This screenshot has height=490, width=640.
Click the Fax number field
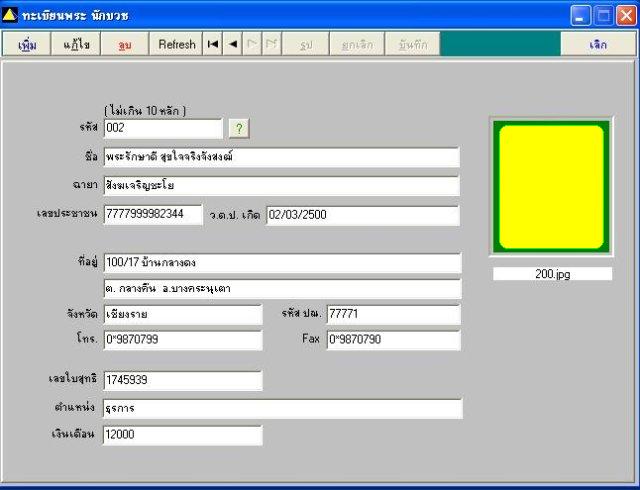pos(393,340)
